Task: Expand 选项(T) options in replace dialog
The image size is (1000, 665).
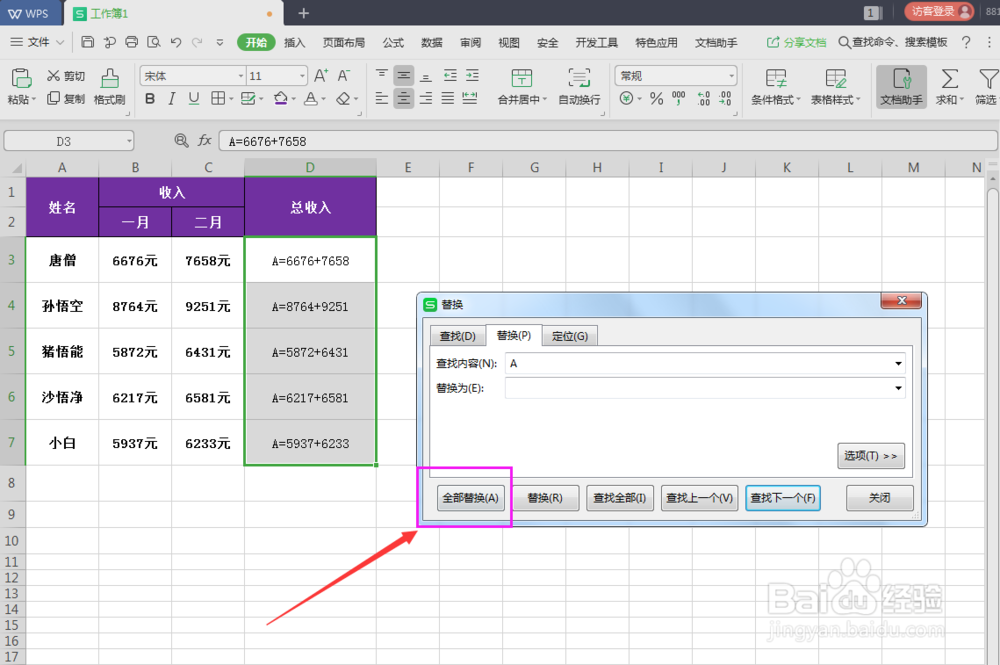Action: pyautogui.click(x=871, y=455)
